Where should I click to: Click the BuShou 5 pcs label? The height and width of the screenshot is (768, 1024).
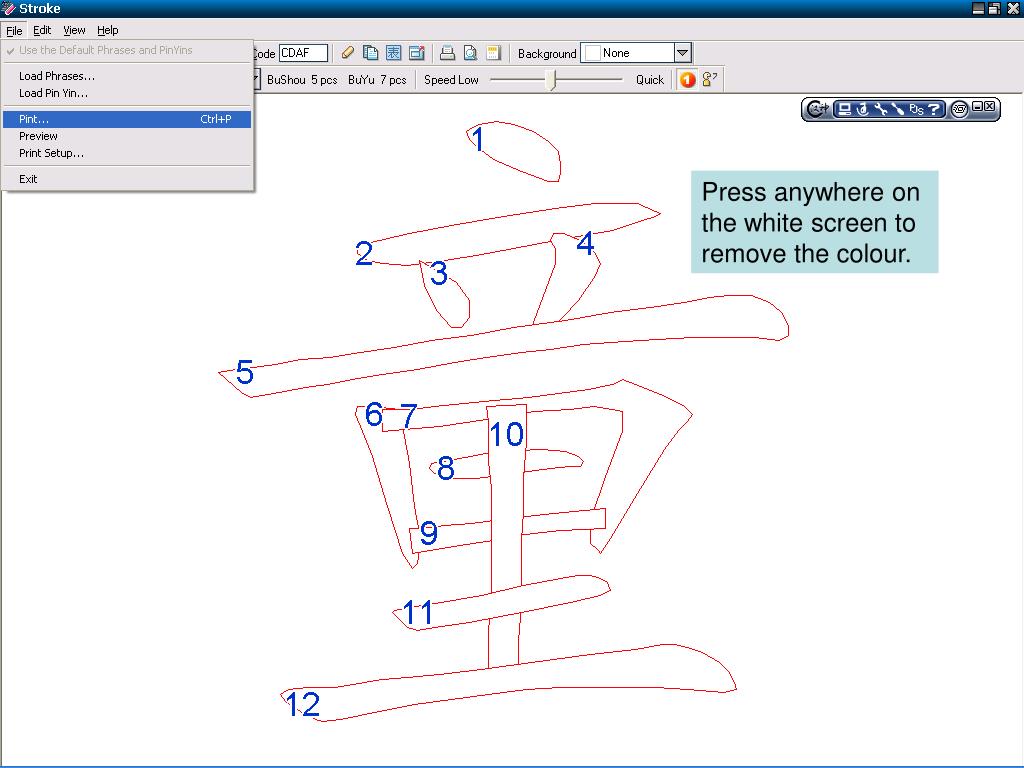302,80
